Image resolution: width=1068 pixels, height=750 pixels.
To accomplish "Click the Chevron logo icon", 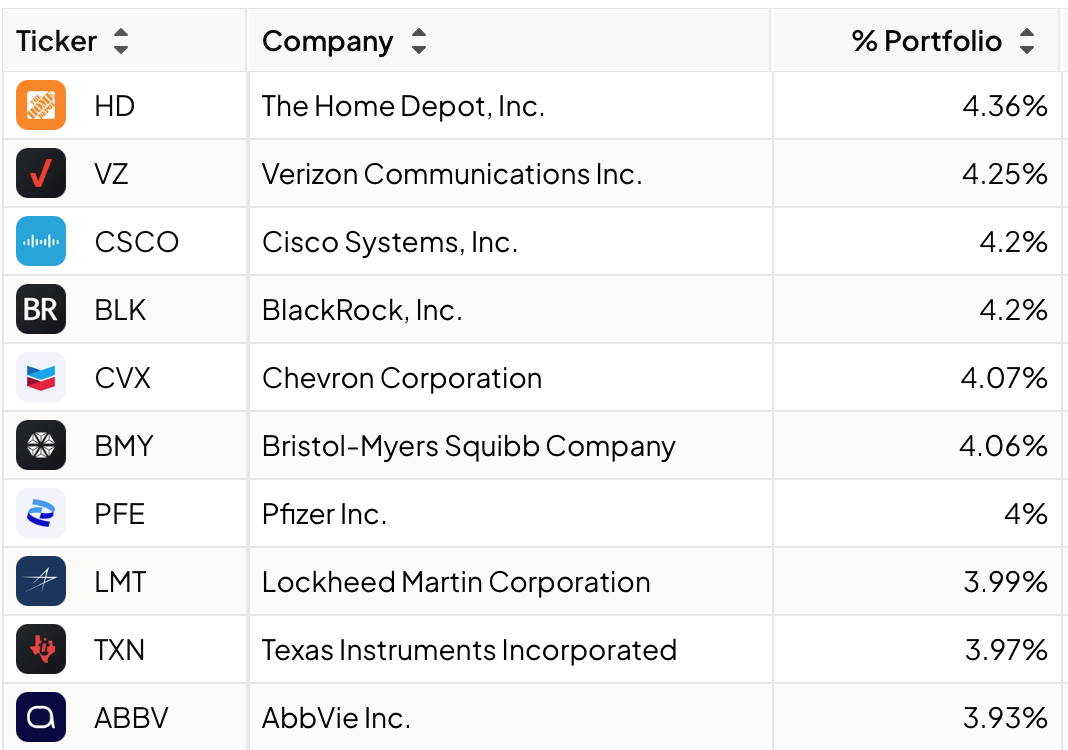I will pyautogui.click(x=41, y=377).
